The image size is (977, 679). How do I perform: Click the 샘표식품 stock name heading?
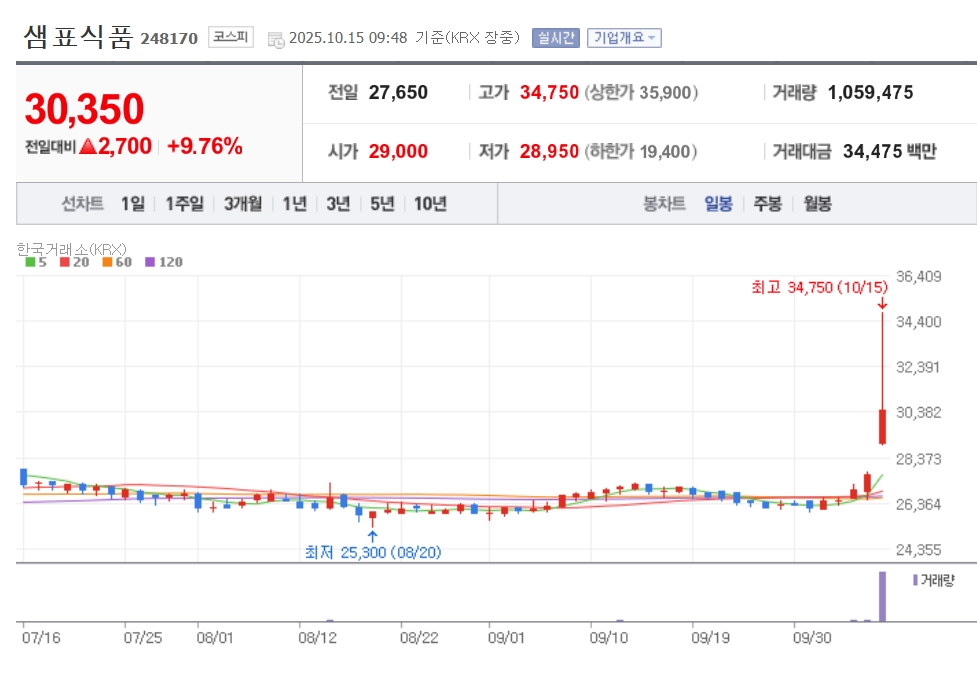[78, 37]
